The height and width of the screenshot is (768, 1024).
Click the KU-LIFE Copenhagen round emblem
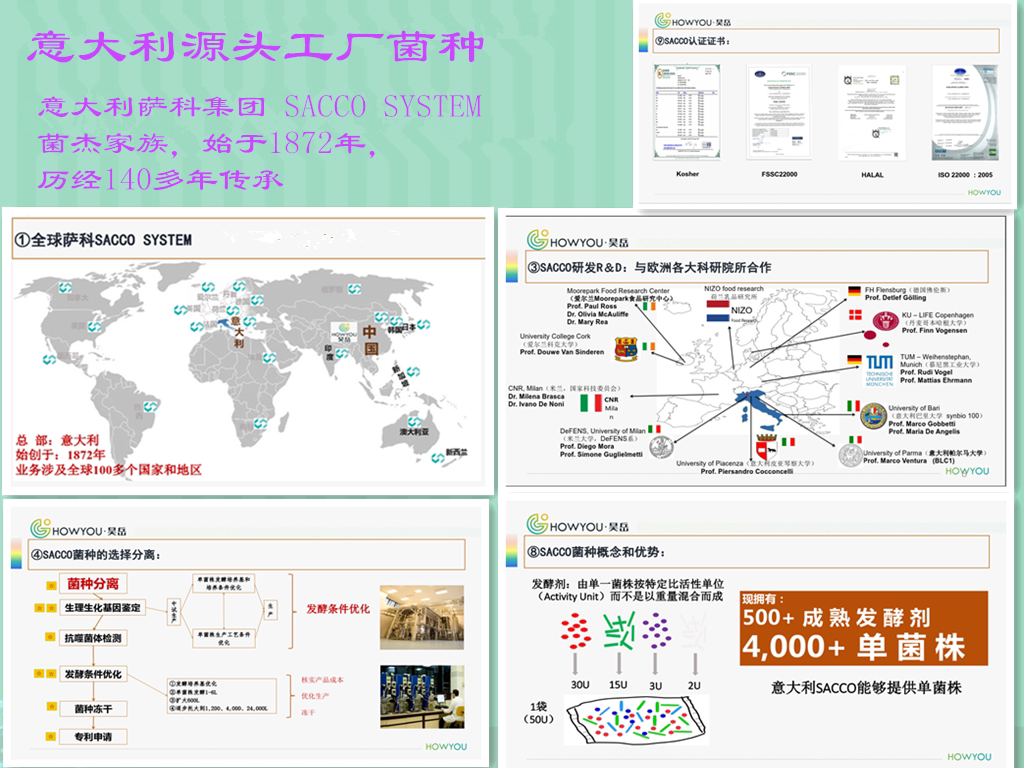886,321
